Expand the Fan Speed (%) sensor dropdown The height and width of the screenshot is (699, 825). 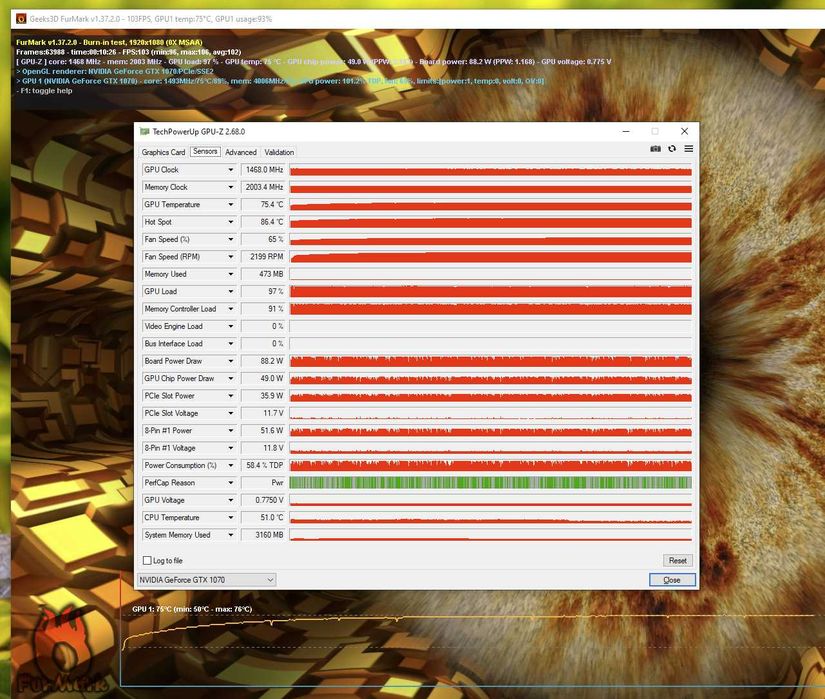[230, 239]
